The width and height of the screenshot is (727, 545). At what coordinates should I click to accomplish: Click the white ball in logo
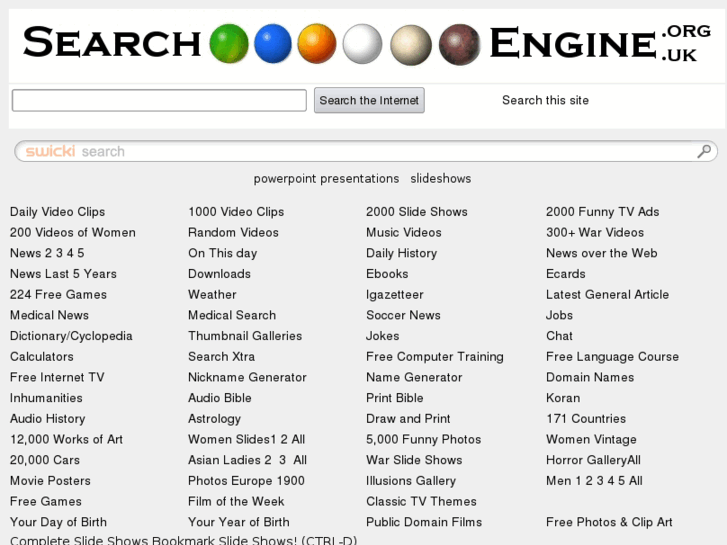coord(363,44)
